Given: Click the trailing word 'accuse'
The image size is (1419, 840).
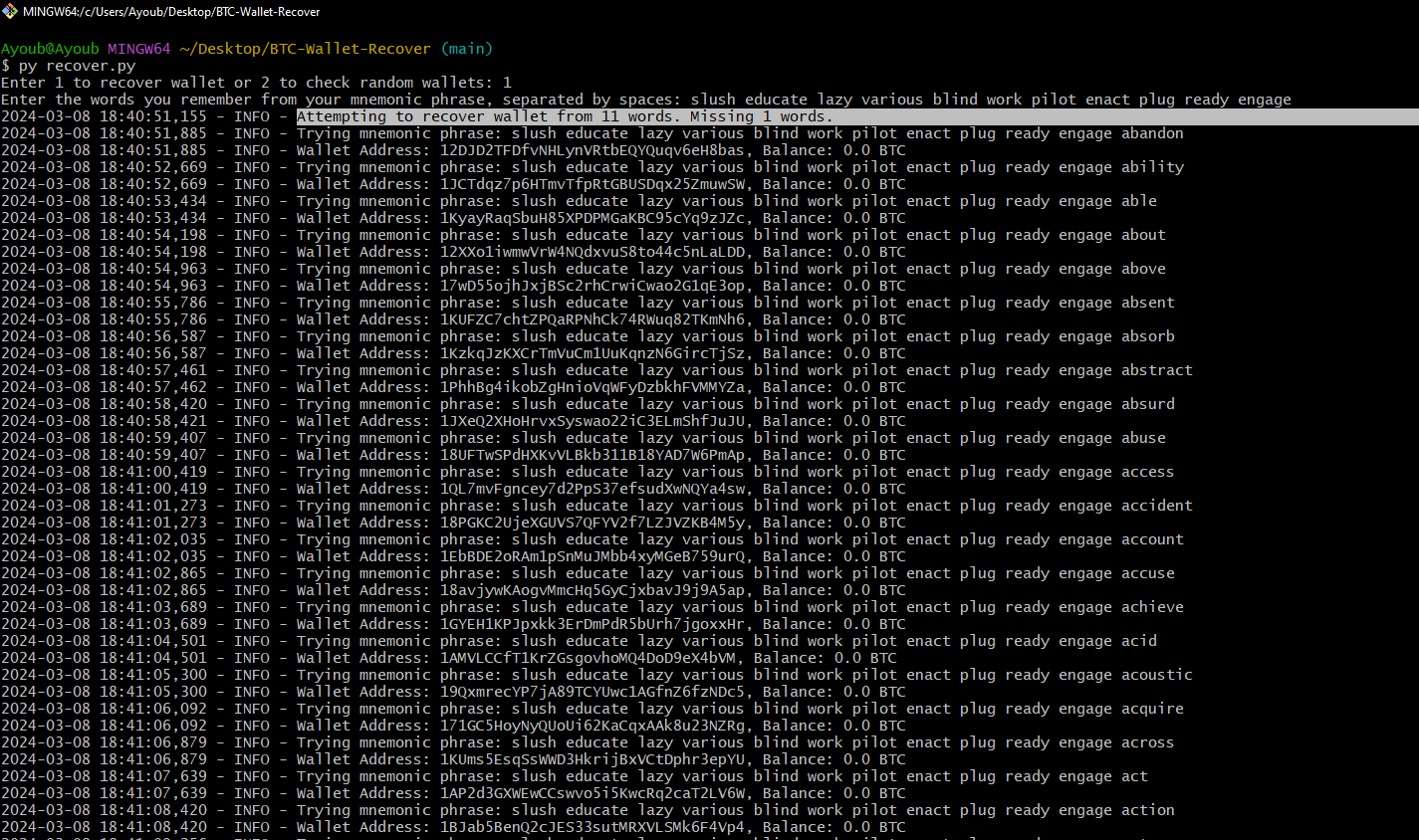Looking at the screenshot, I should [1148, 573].
